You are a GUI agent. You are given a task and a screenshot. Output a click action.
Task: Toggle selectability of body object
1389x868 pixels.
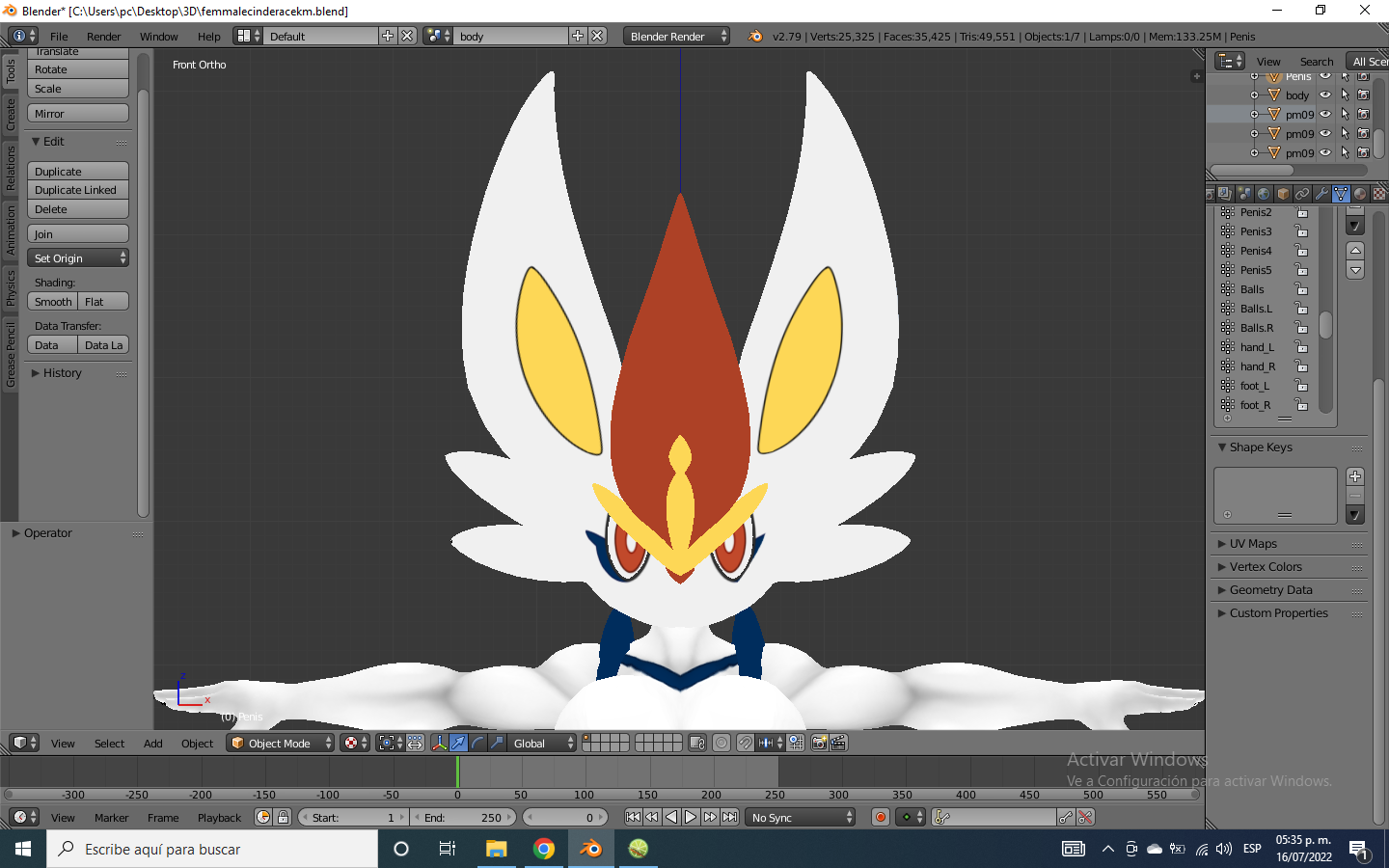1345,95
